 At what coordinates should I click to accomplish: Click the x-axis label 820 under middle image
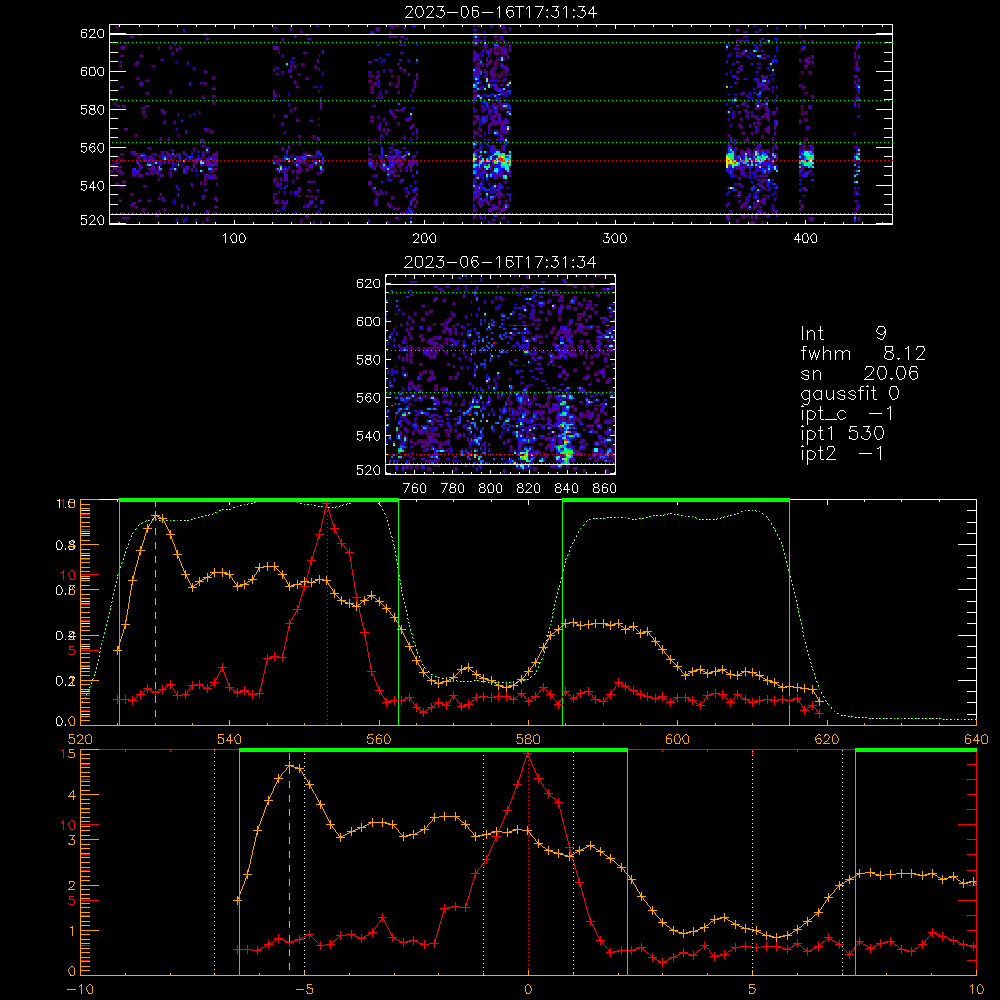click(x=528, y=489)
